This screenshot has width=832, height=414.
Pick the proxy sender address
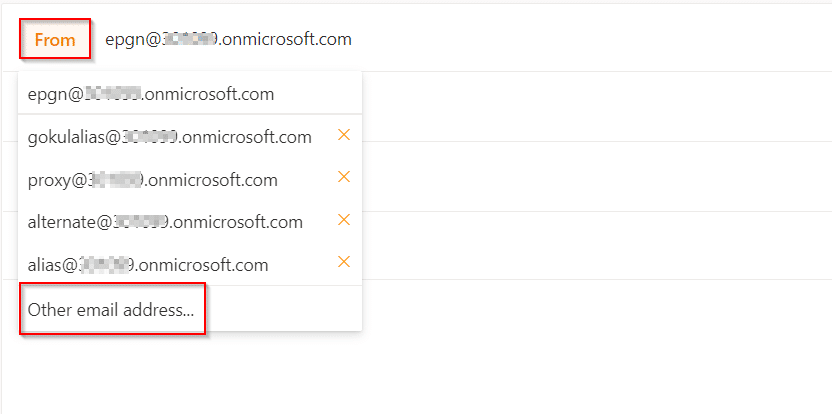tap(153, 180)
